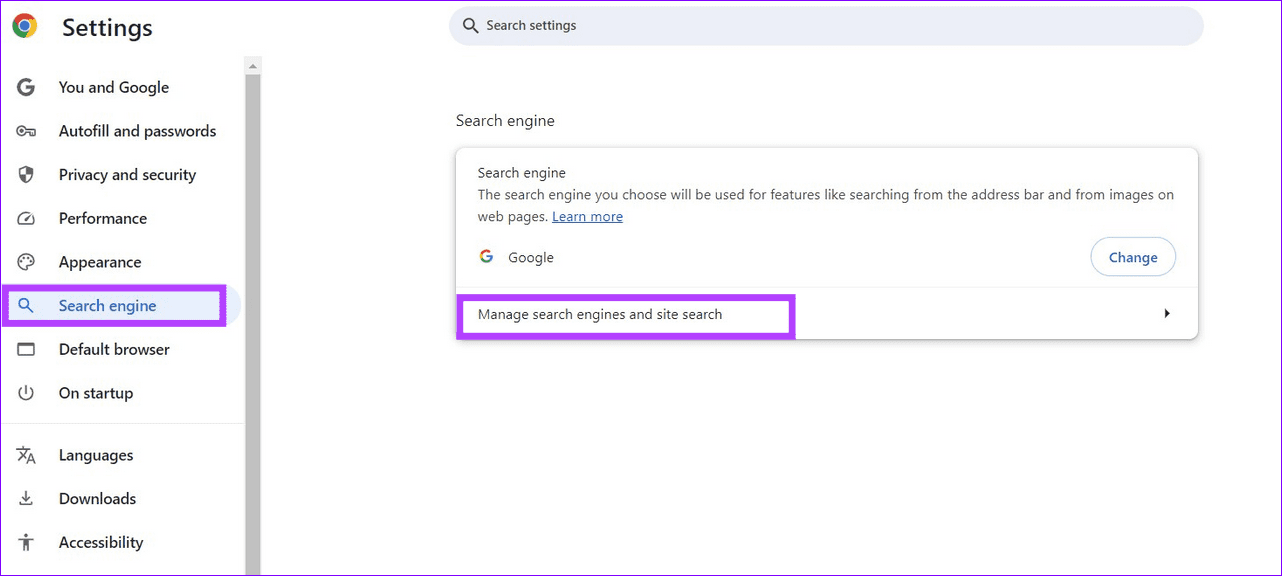The width and height of the screenshot is (1282, 576).
Task: Open the Learn more link
Action: pyautogui.click(x=587, y=216)
